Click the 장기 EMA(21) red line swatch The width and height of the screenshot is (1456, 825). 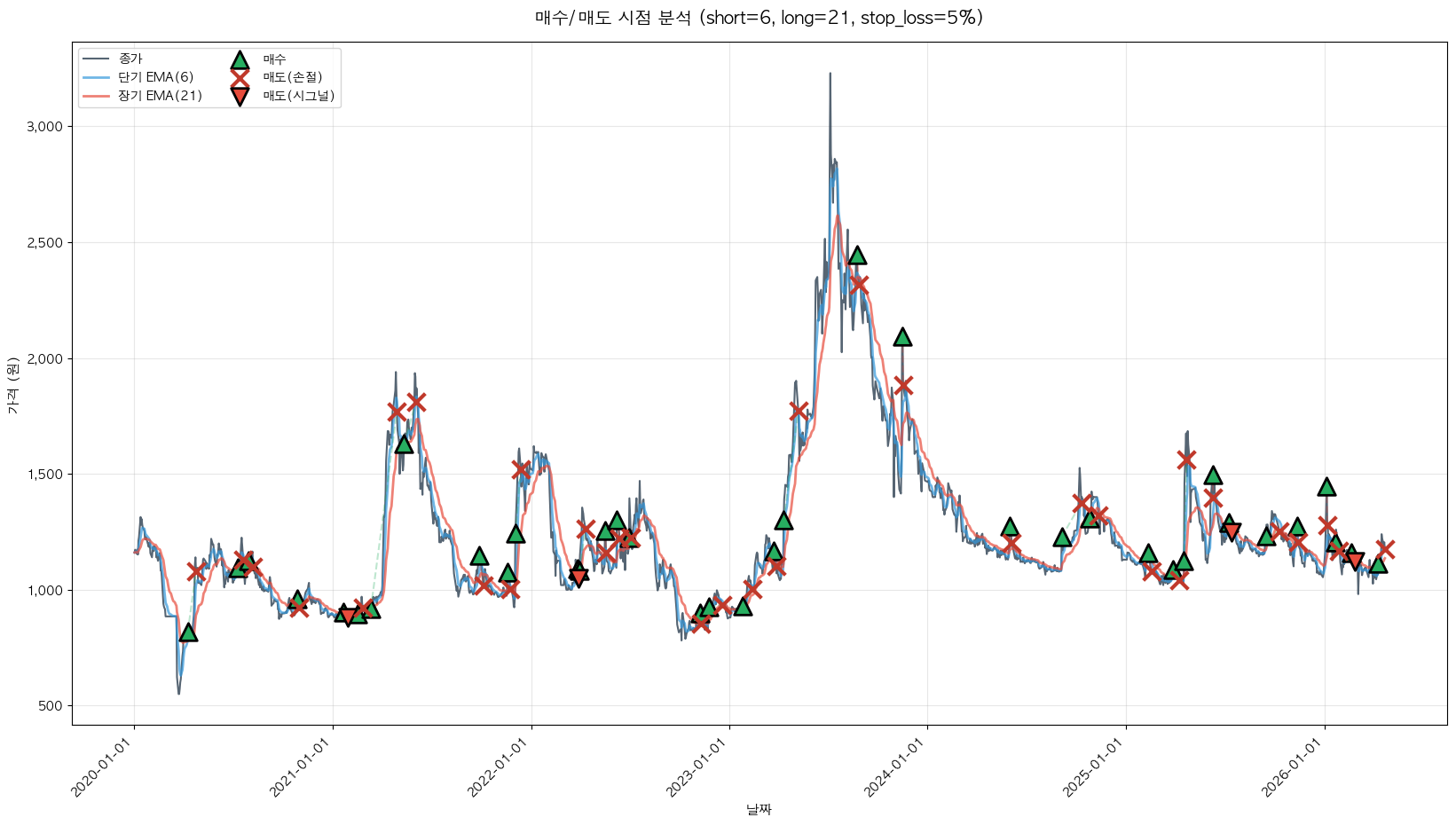(95, 96)
